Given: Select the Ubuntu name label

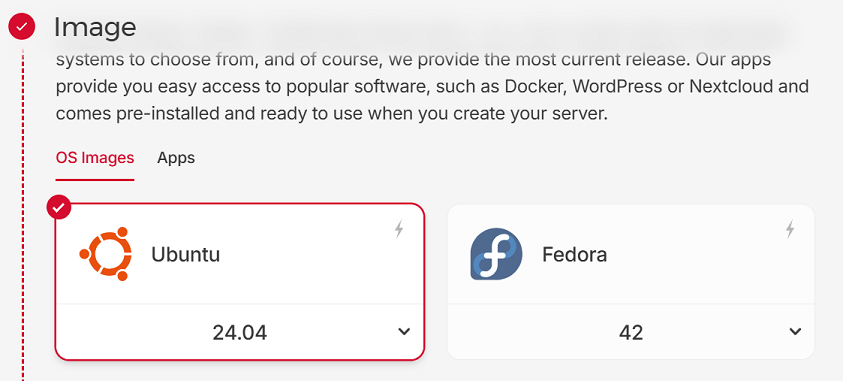Looking at the screenshot, I should tap(185, 254).
